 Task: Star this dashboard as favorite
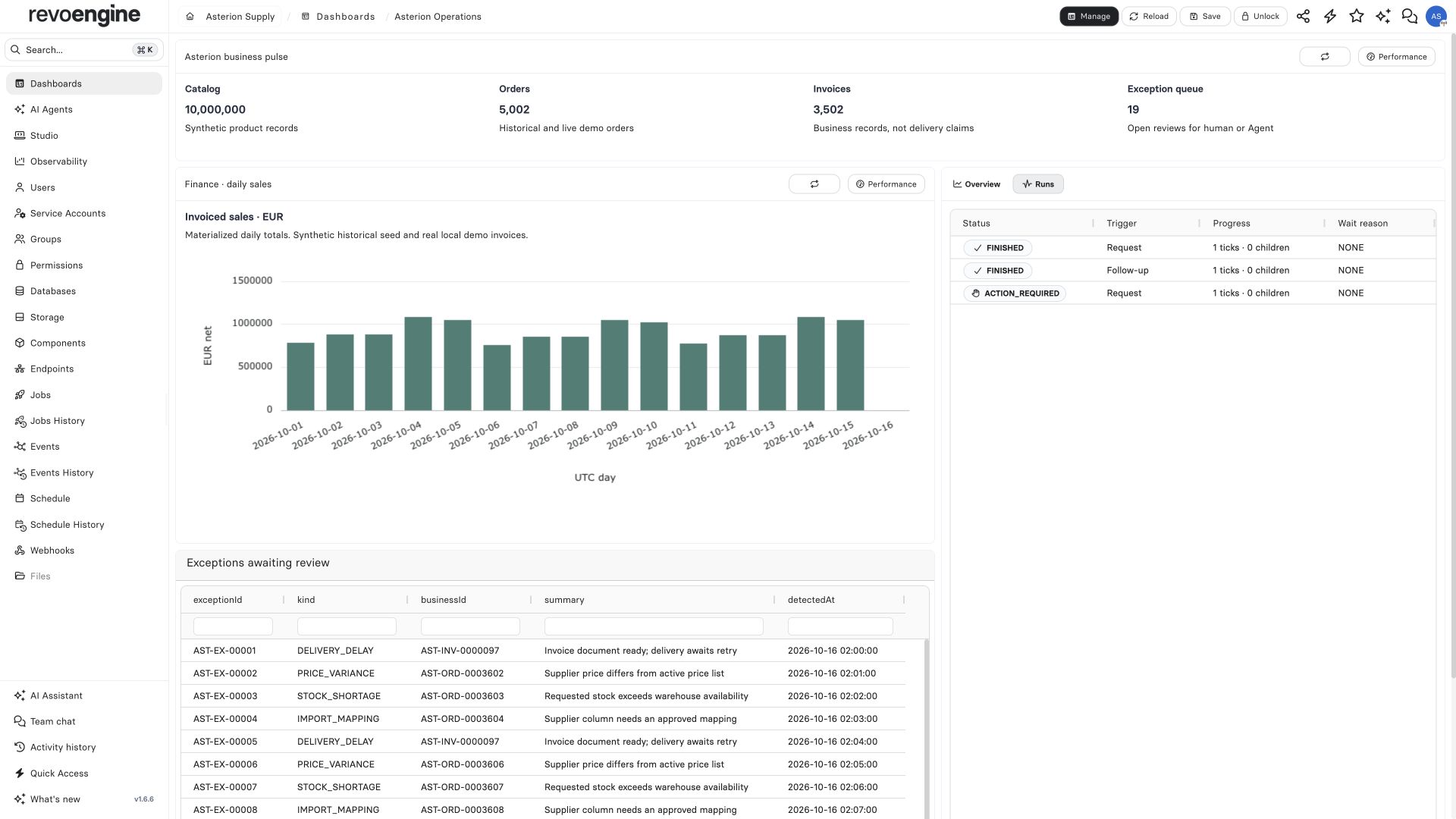tap(1357, 16)
